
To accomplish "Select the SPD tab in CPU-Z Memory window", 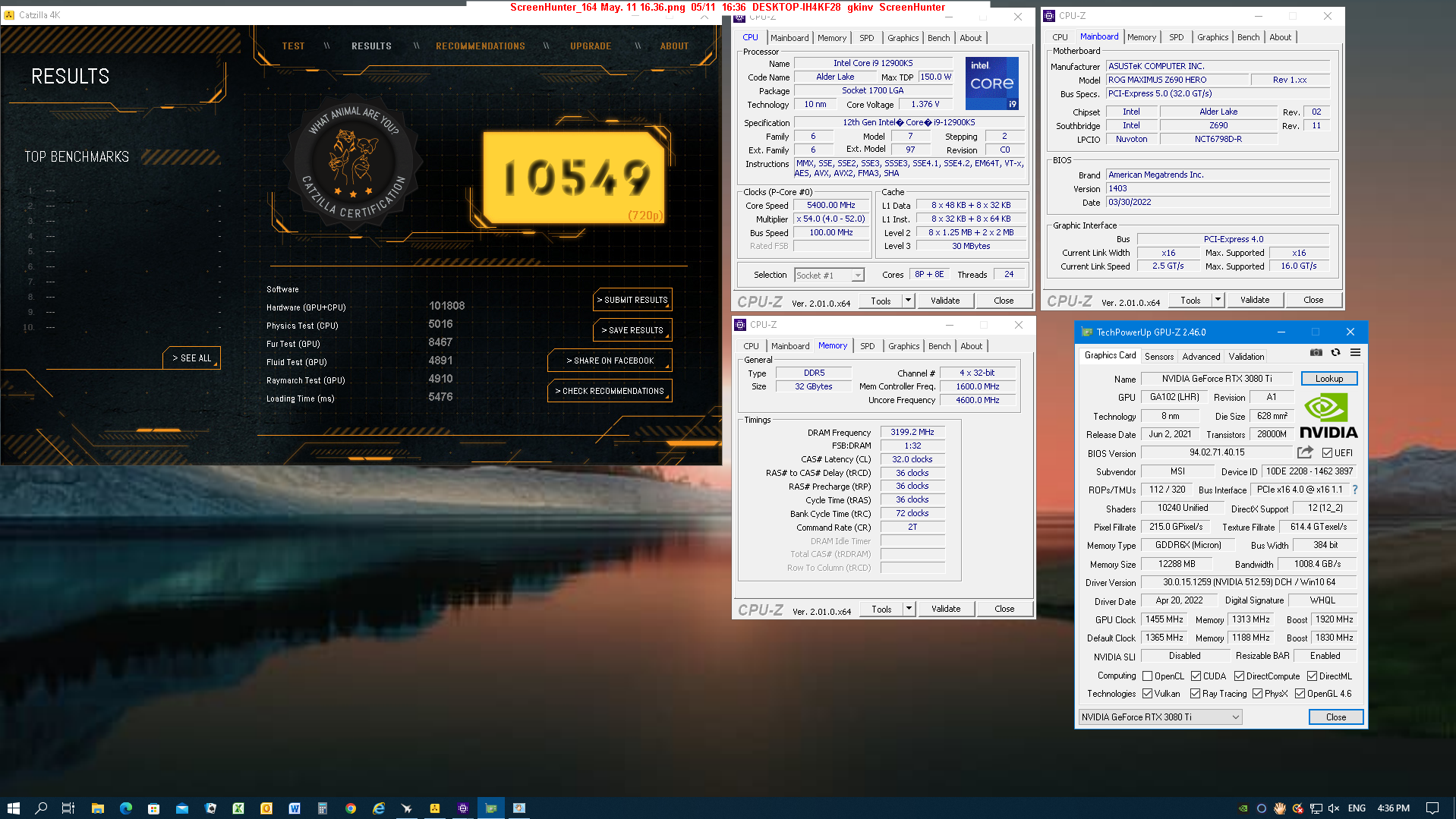I will [x=868, y=346].
